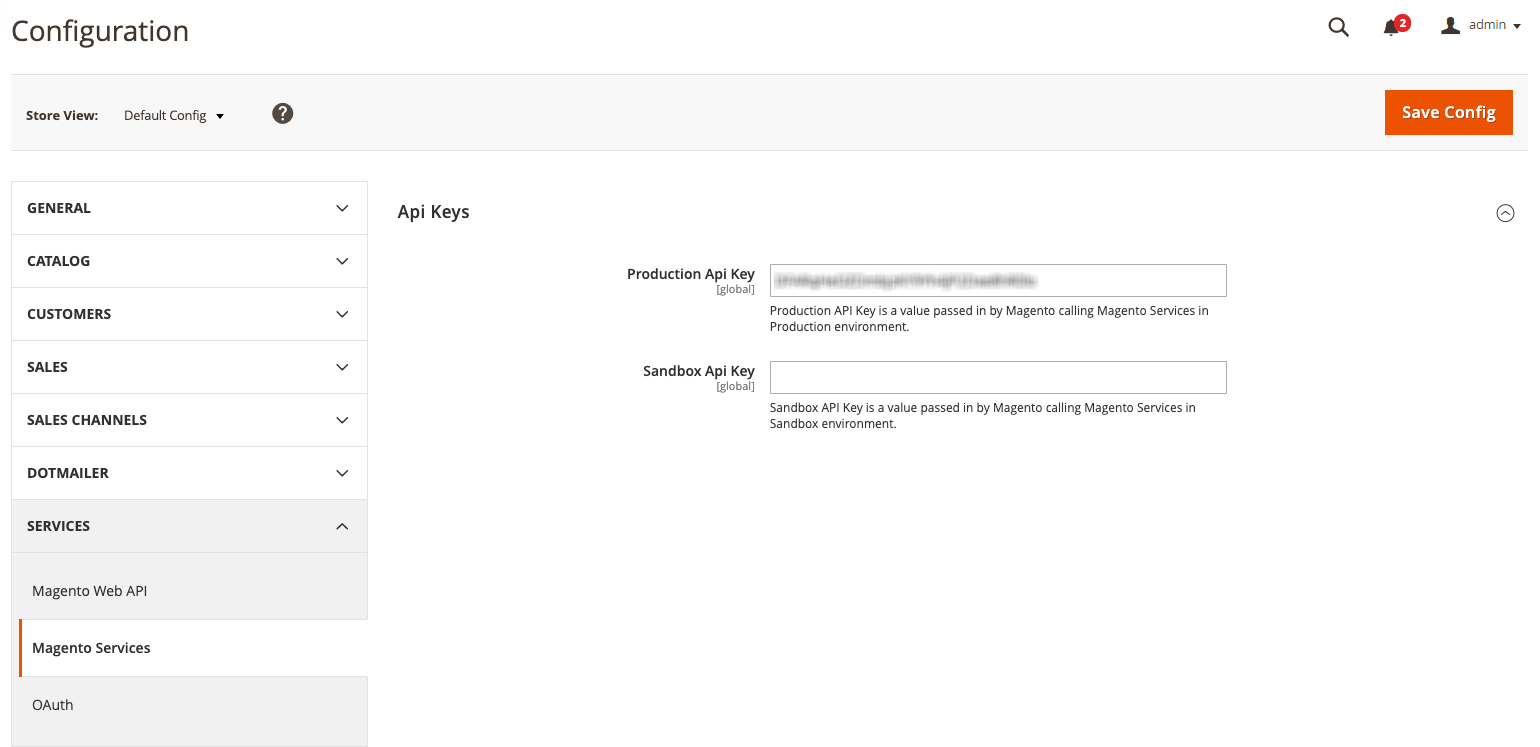Open the notifications bell icon
1540x747 pixels.
pos(1391,27)
